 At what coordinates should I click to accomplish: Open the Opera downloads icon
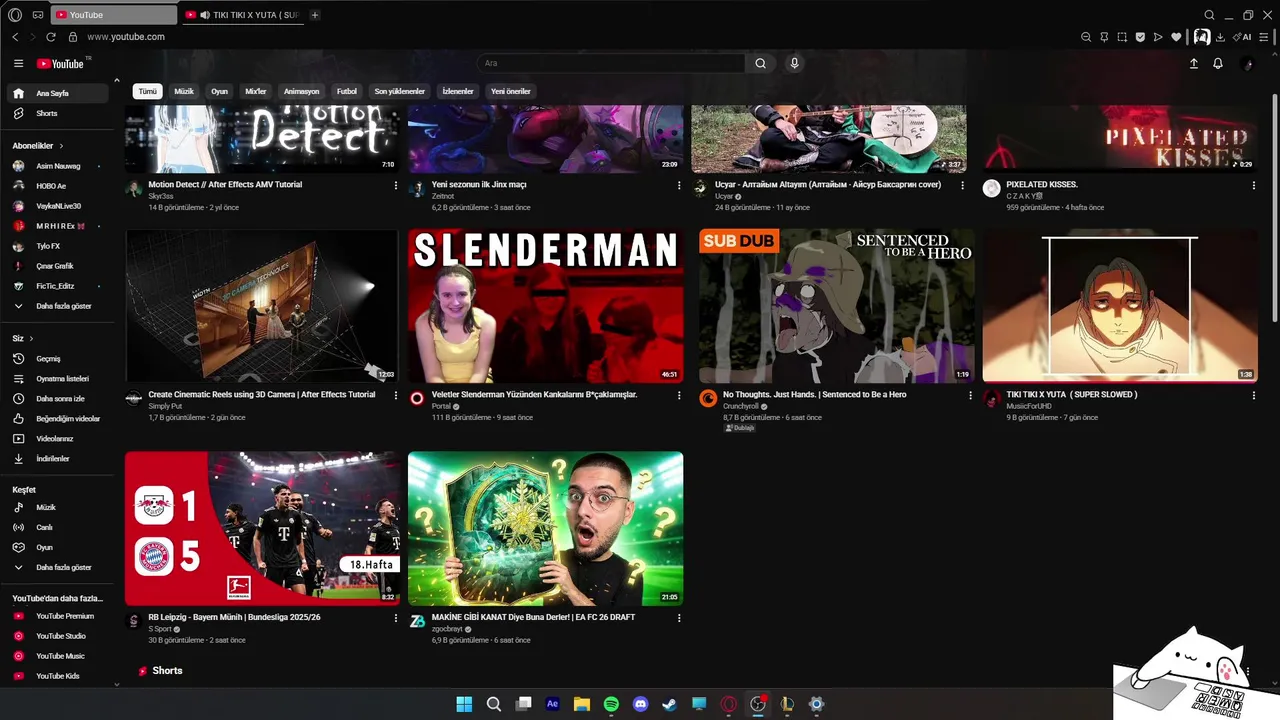pyautogui.click(x=1220, y=37)
